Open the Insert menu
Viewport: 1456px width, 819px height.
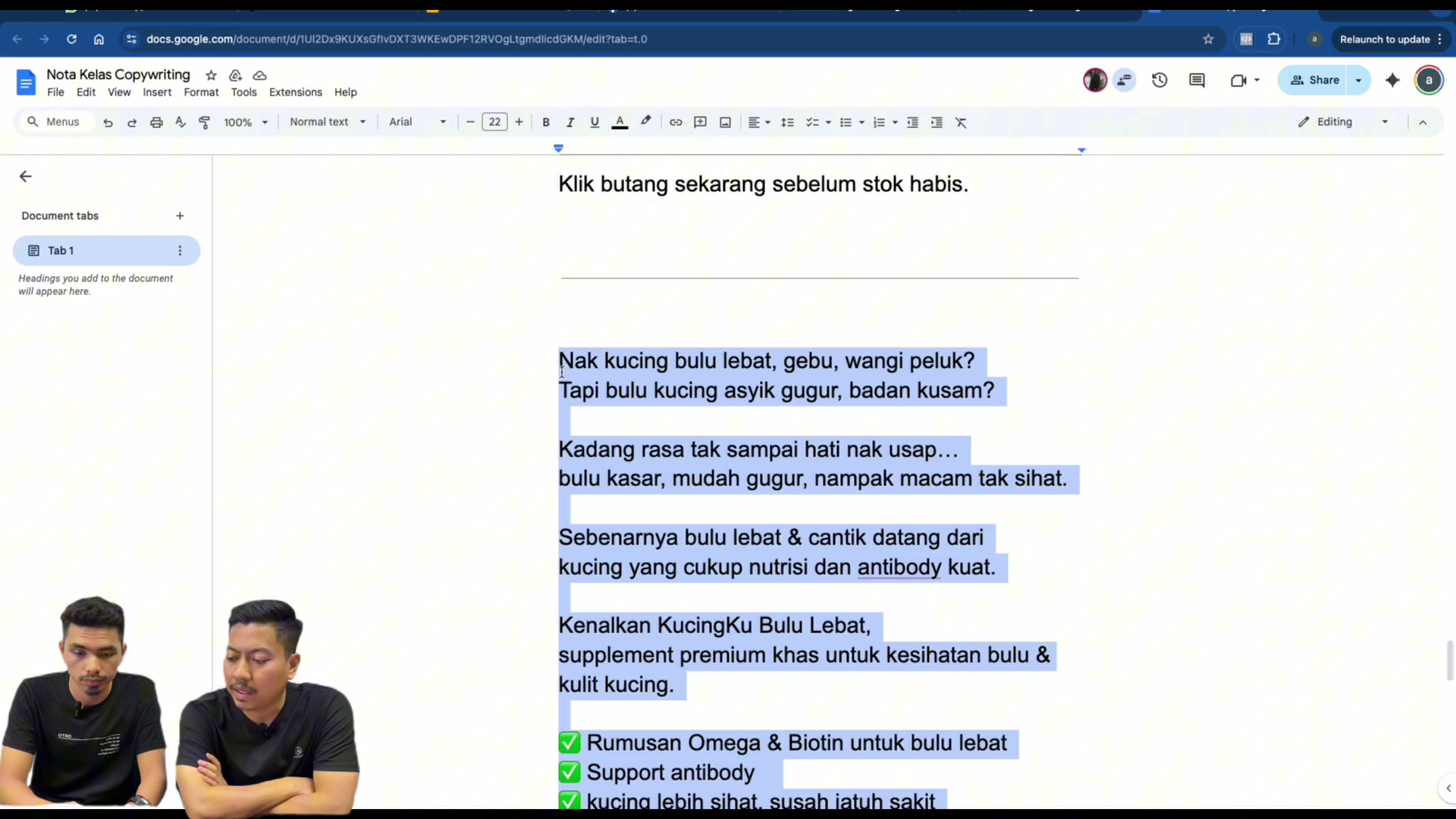click(x=157, y=93)
